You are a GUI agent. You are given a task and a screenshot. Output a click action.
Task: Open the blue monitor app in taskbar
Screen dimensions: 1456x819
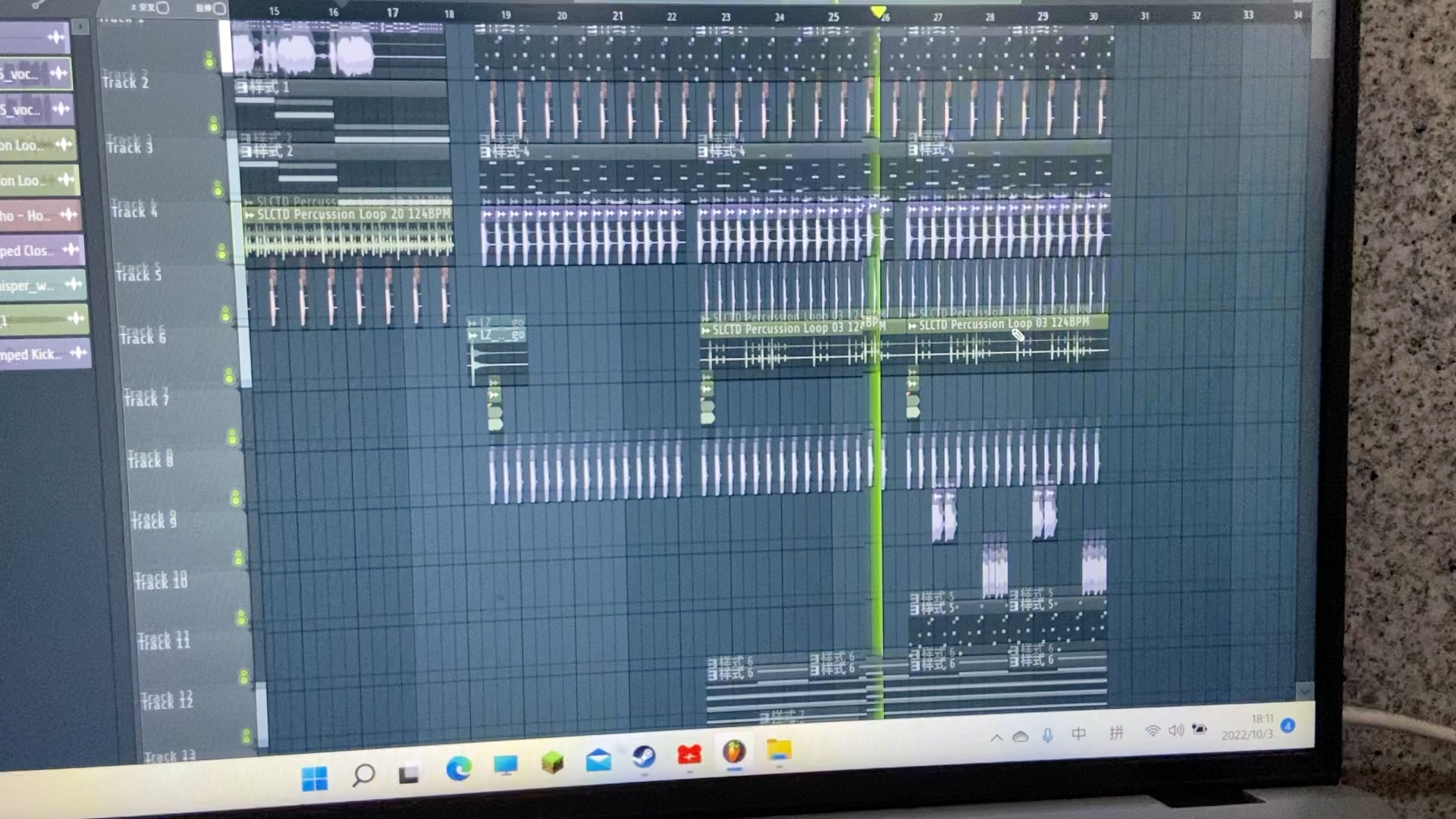pos(505,765)
